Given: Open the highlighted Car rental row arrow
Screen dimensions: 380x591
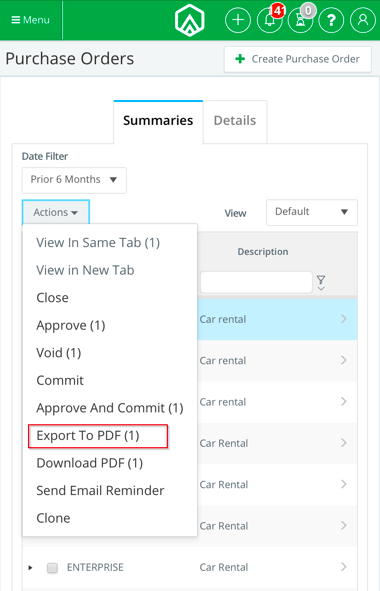Looking at the screenshot, I should [344, 319].
